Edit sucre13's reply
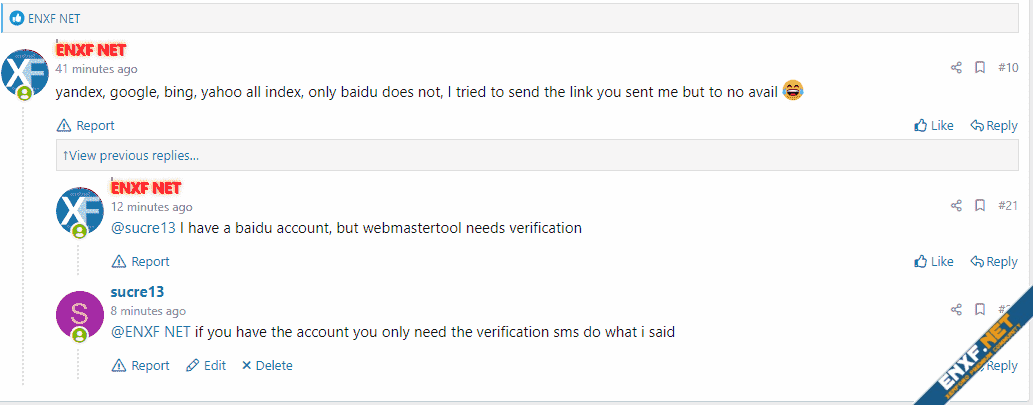 tap(206, 365)
